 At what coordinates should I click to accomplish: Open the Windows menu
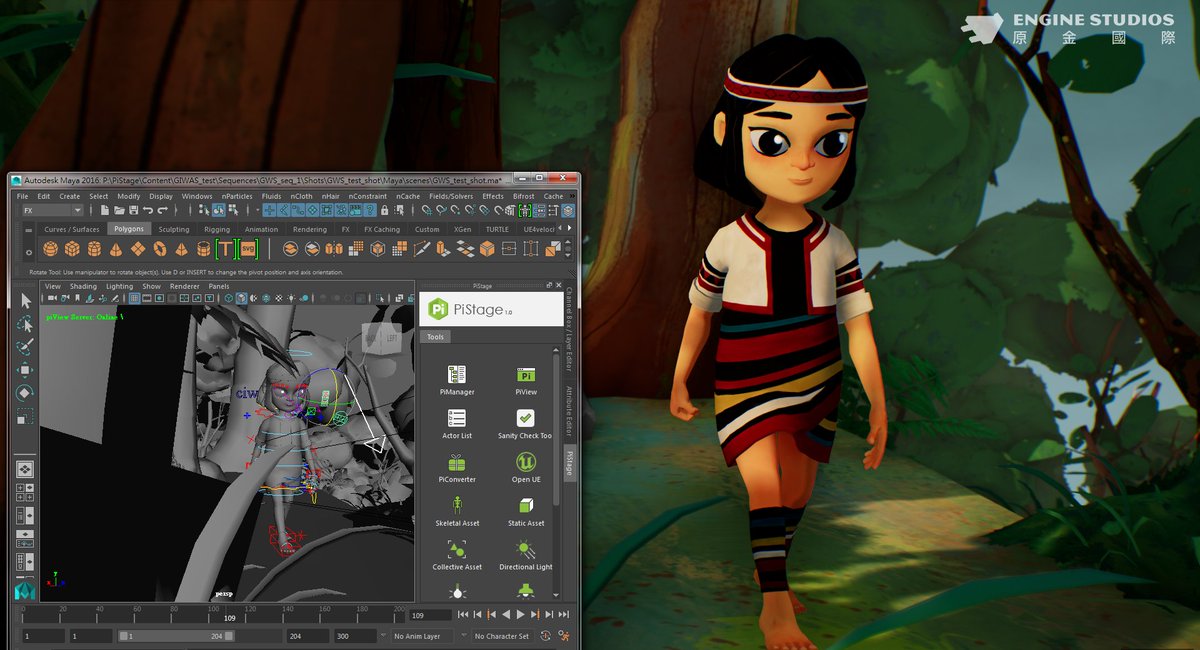pyautogui.click(x=197, y=196)
